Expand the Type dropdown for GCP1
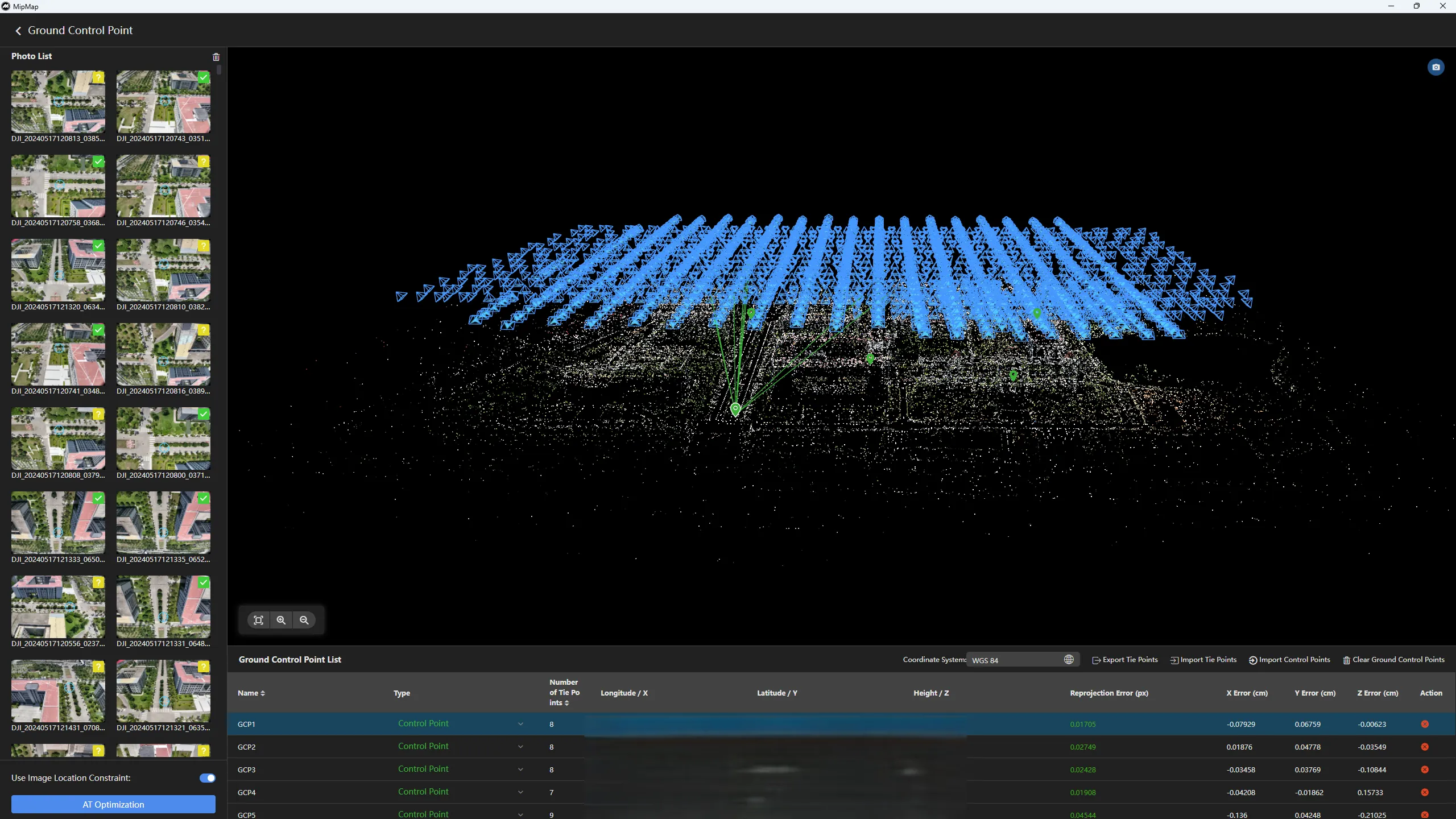The image size is (1456, 819). [x=520, y=724]
